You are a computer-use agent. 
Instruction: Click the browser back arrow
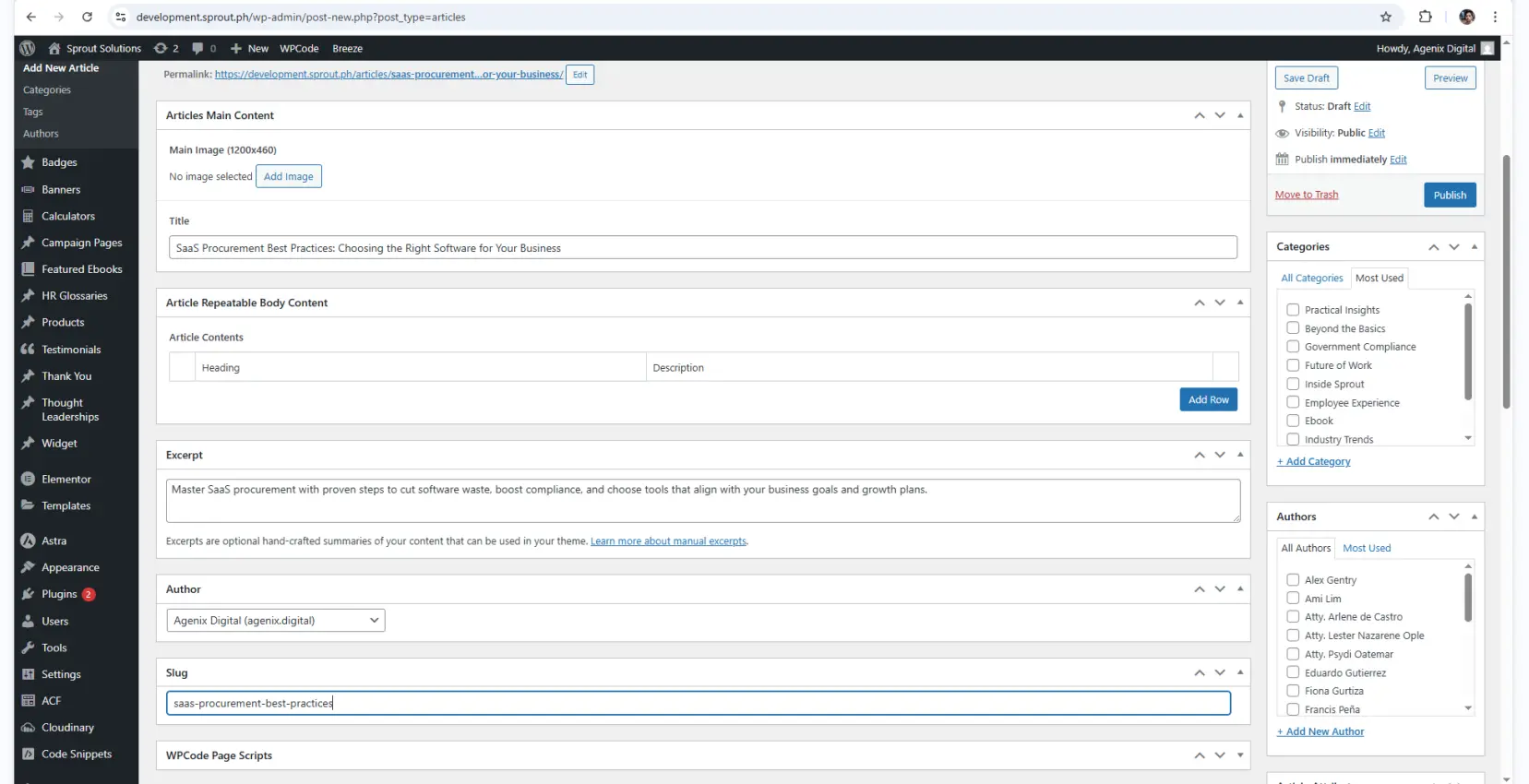pos(30,17)
